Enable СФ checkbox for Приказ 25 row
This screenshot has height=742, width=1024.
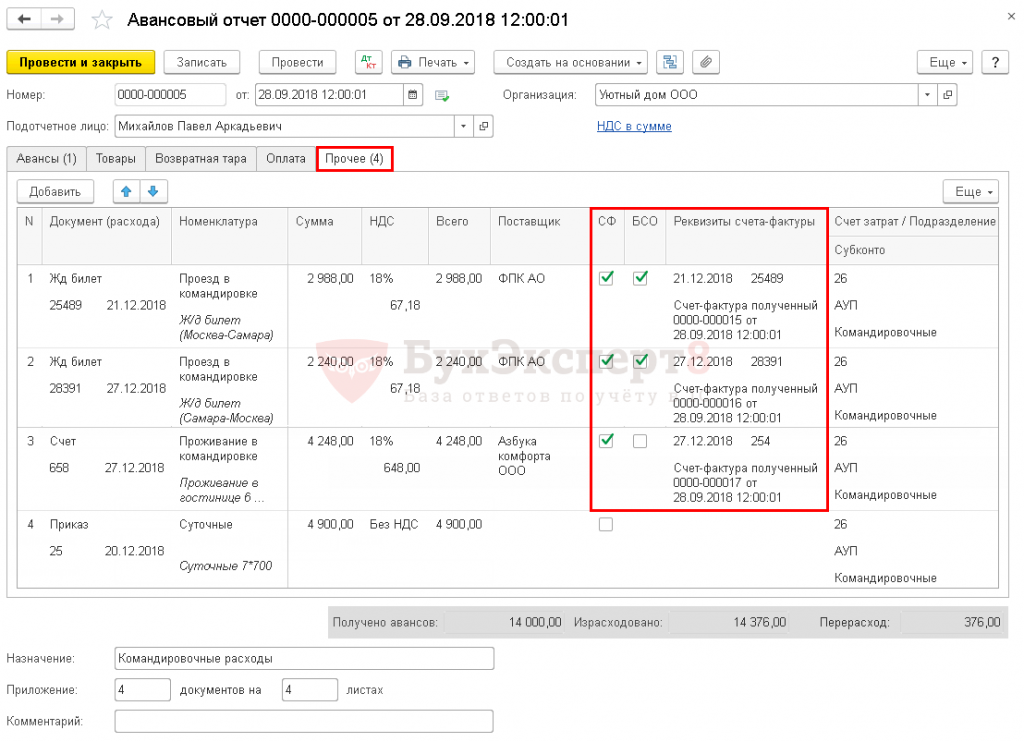(x=606, y=524)
